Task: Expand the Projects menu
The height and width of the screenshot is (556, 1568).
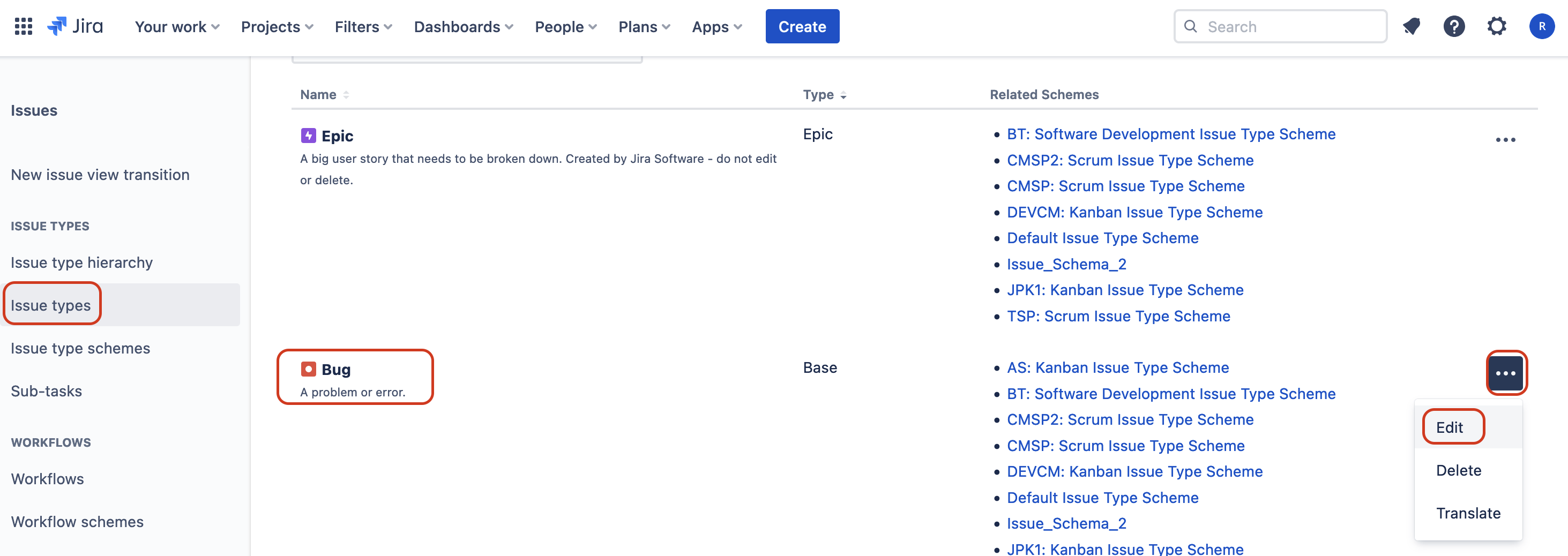Action: 277,26
